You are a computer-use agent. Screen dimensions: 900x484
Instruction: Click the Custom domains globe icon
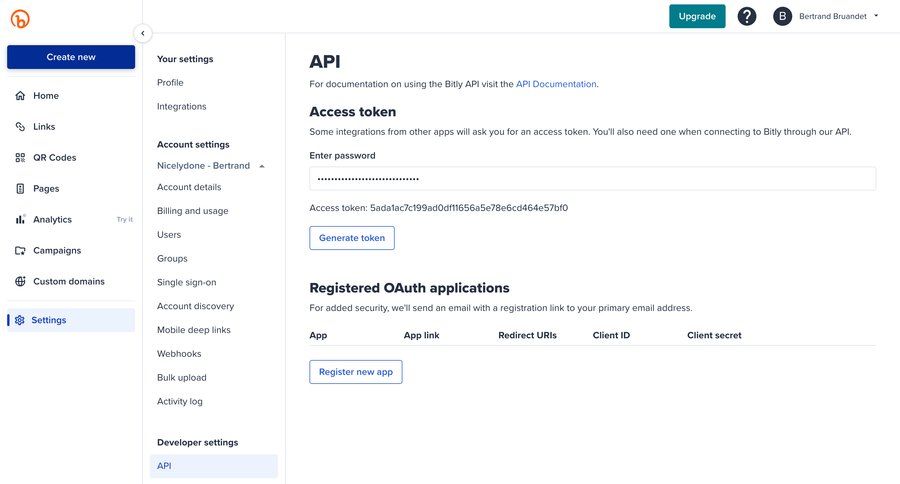coord(20,281)
